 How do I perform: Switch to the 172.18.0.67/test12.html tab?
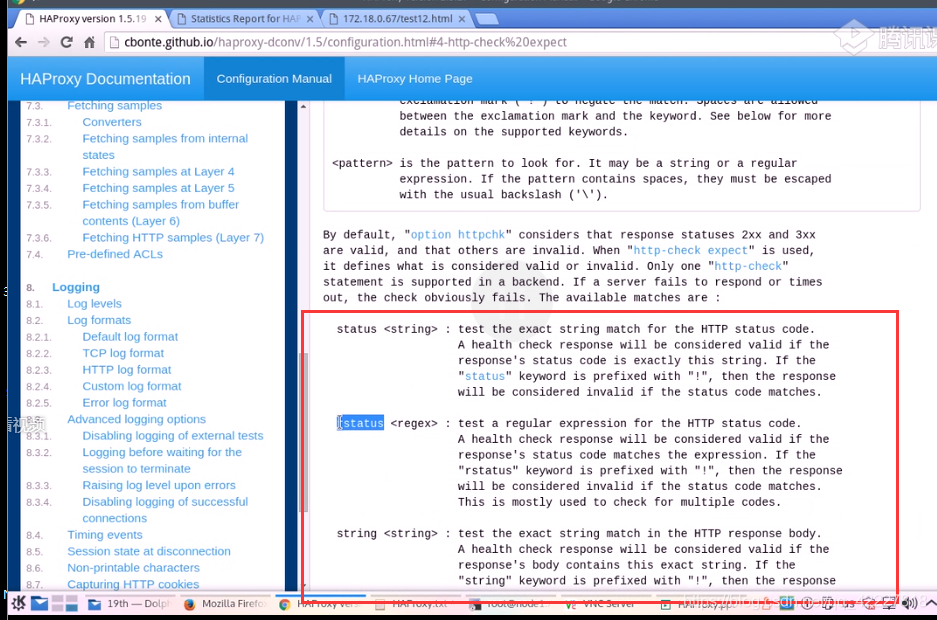click(x=397, y=19)
